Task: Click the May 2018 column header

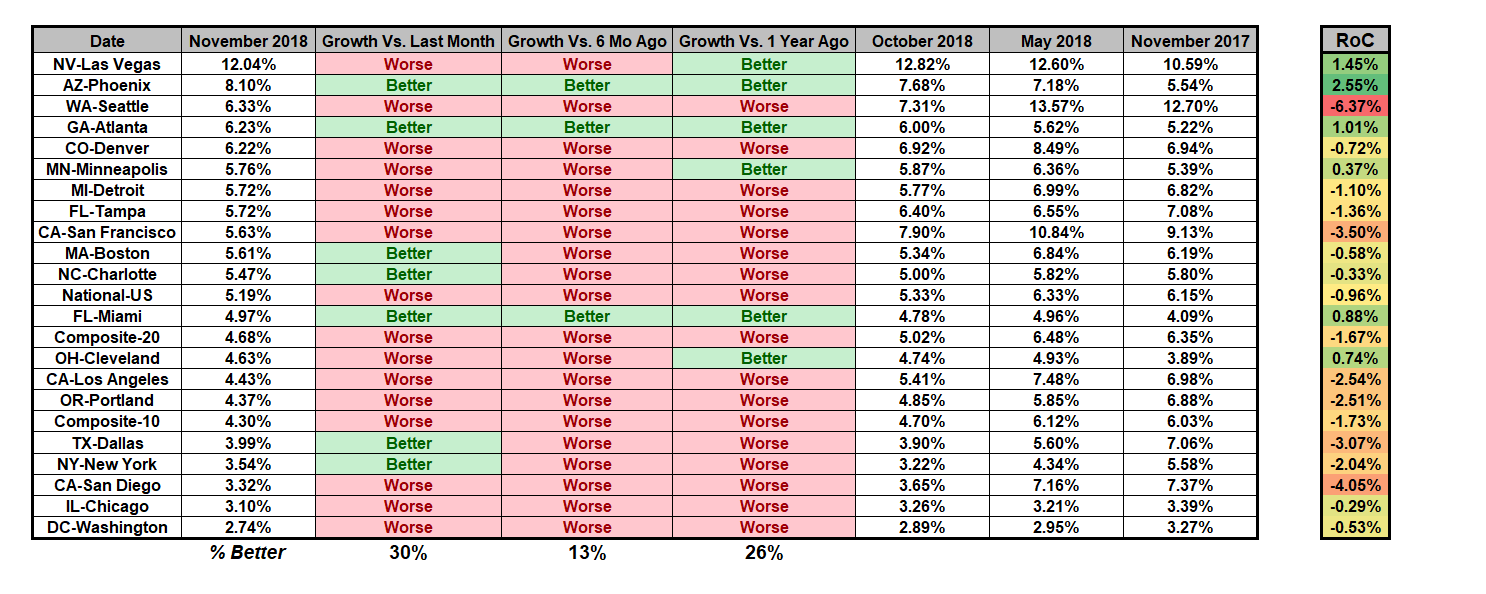Action: pos(1056,41)
